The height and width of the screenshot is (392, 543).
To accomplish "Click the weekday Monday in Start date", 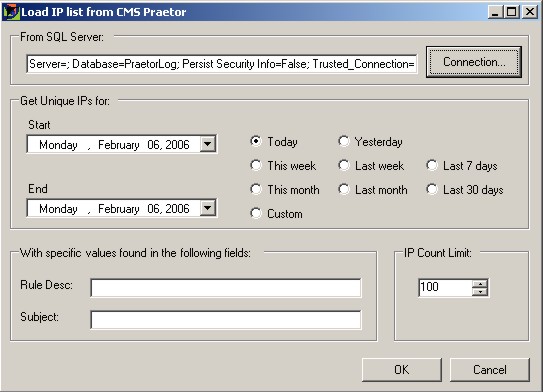I will [x=58, y=144].
